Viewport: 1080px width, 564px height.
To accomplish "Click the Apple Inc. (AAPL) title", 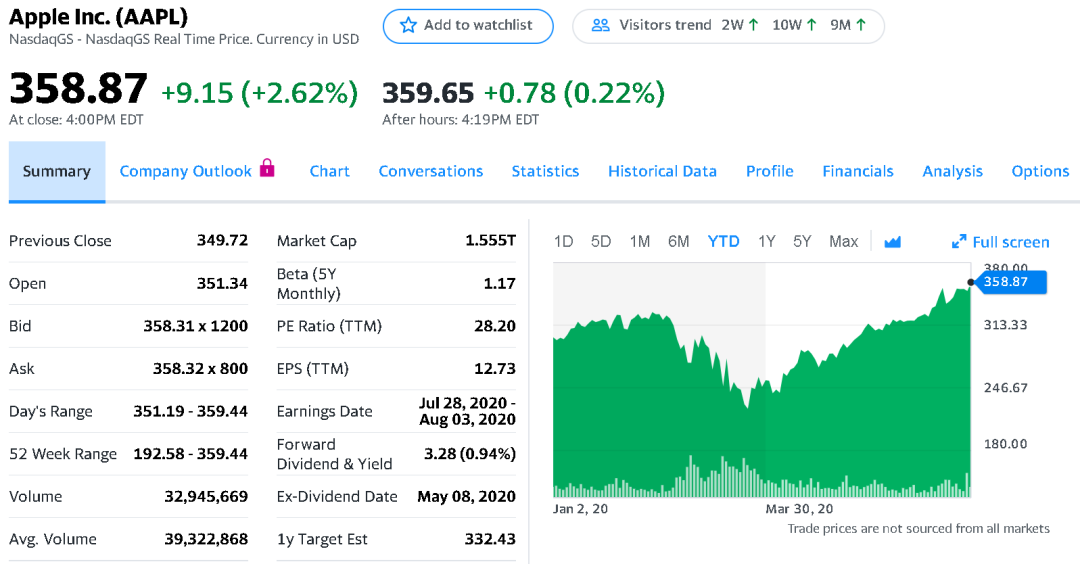I will tap(98, 17).
